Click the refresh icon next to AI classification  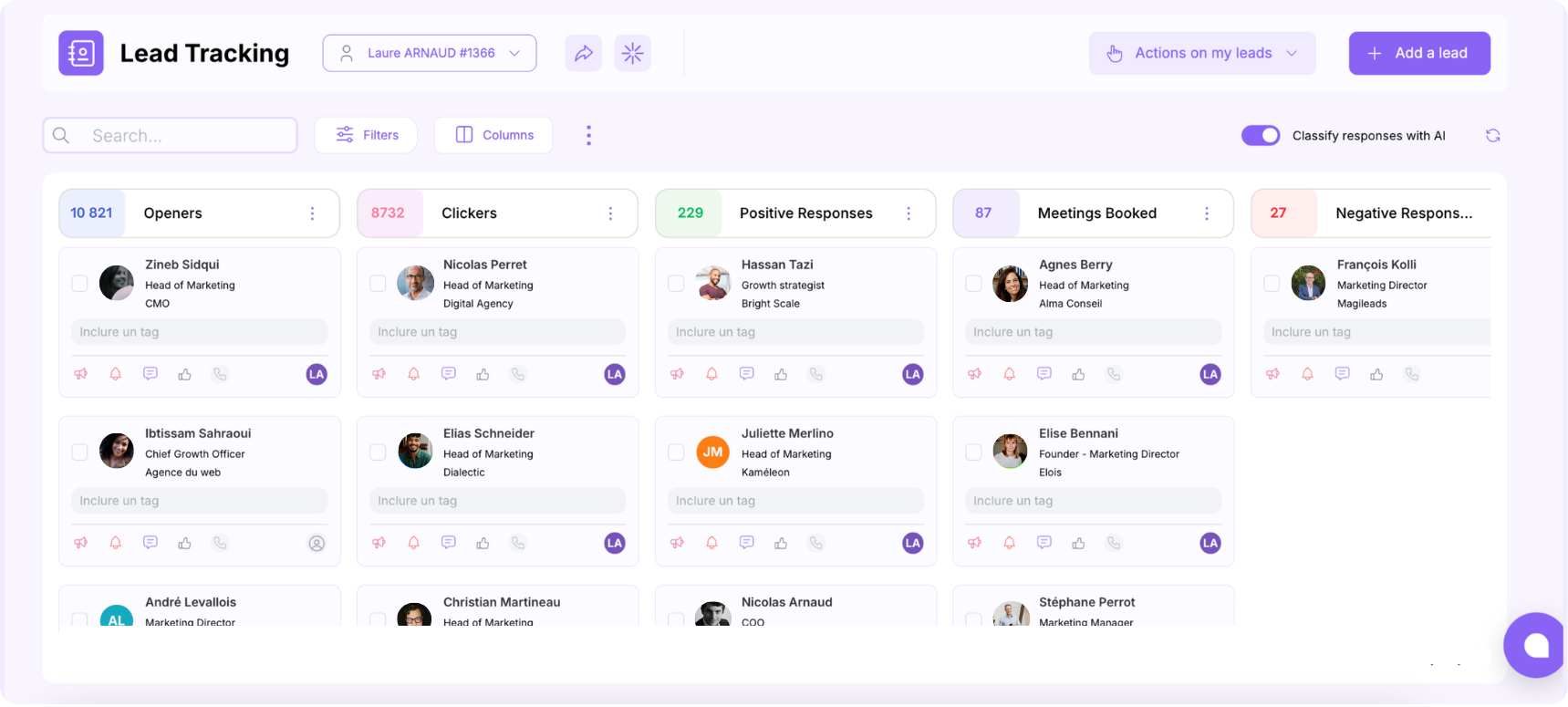[1492, 136]
